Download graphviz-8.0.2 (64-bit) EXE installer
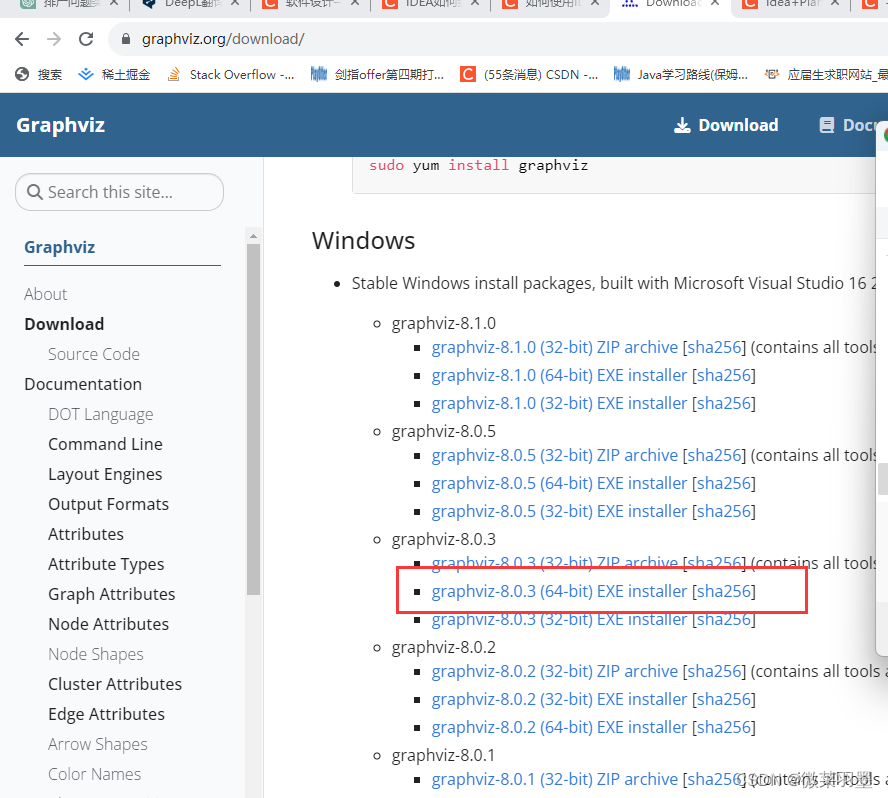This screenshot has width=888, height=798. point(559,727)
